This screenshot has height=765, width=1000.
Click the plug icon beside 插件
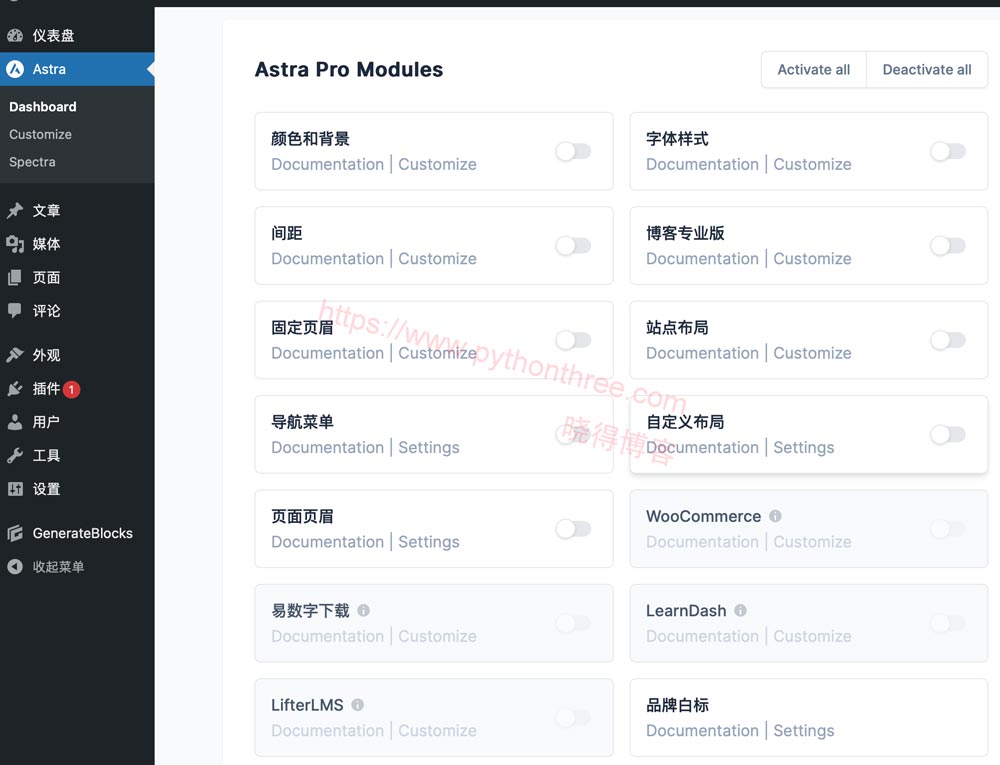(15, 388)
